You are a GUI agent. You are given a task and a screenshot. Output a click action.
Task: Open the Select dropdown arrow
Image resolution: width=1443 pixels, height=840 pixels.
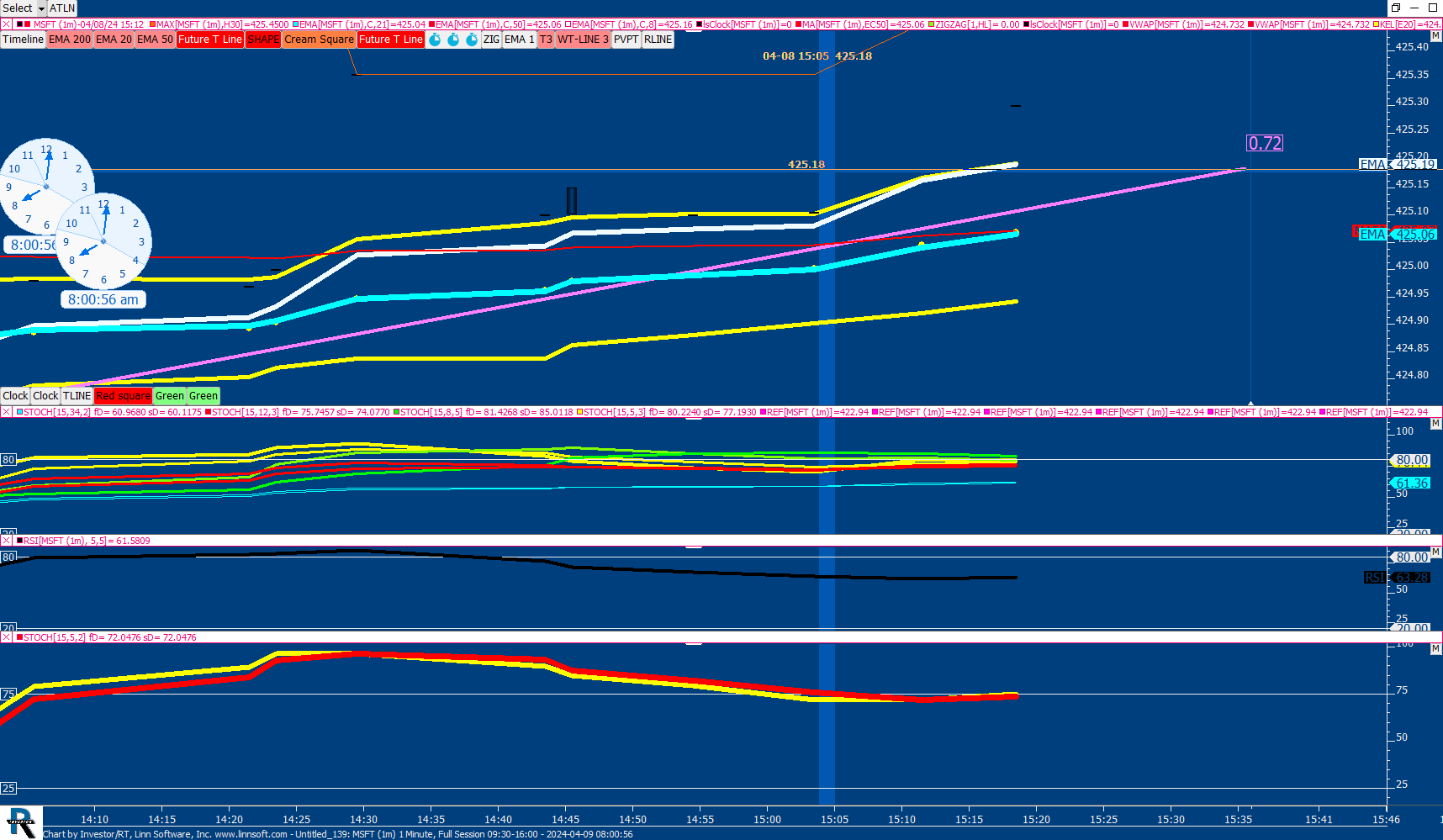[x=41, y=8]
